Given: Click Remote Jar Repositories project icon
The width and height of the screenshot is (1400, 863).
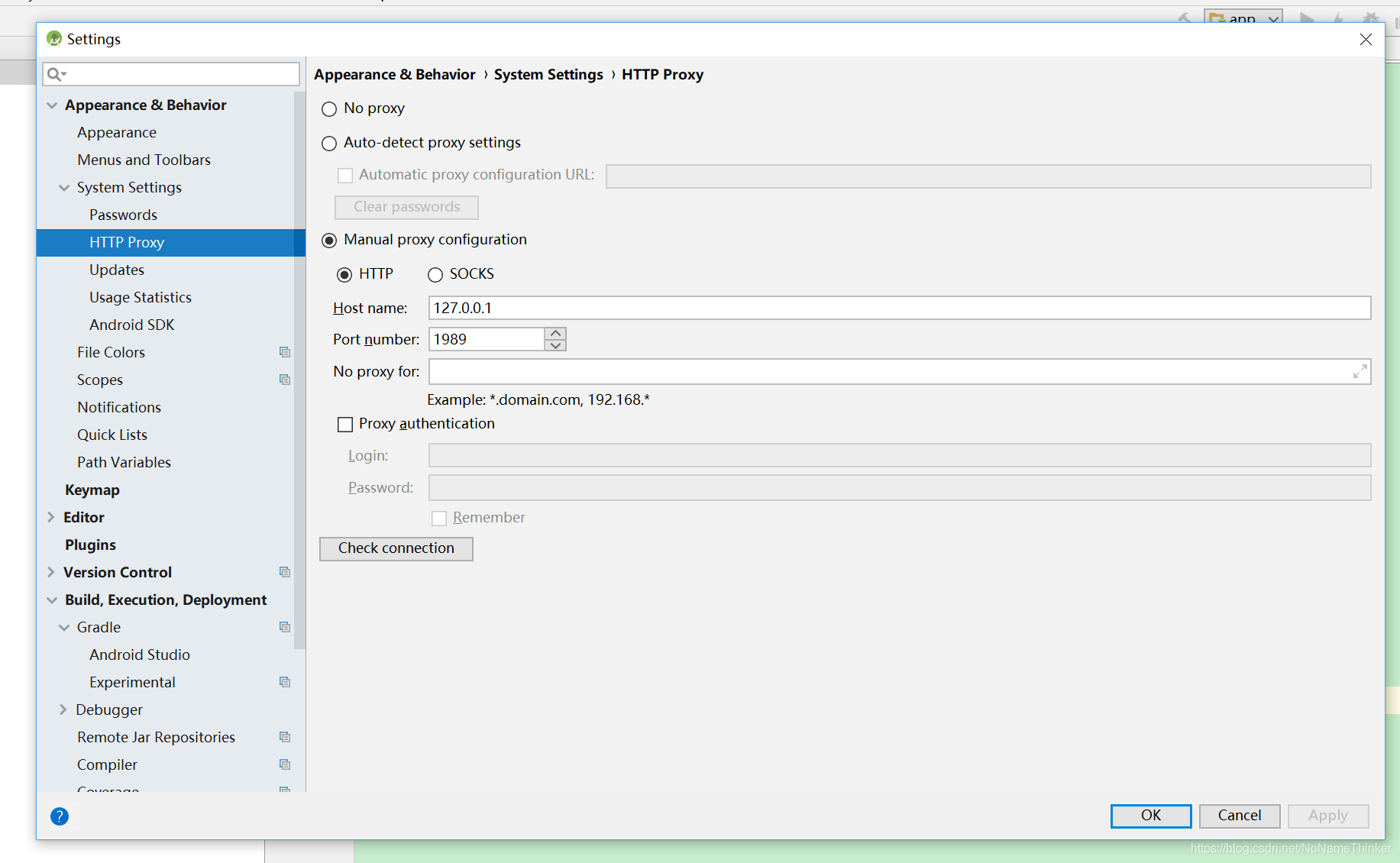Looking at the screenshot, I should [x=285, y=737].
